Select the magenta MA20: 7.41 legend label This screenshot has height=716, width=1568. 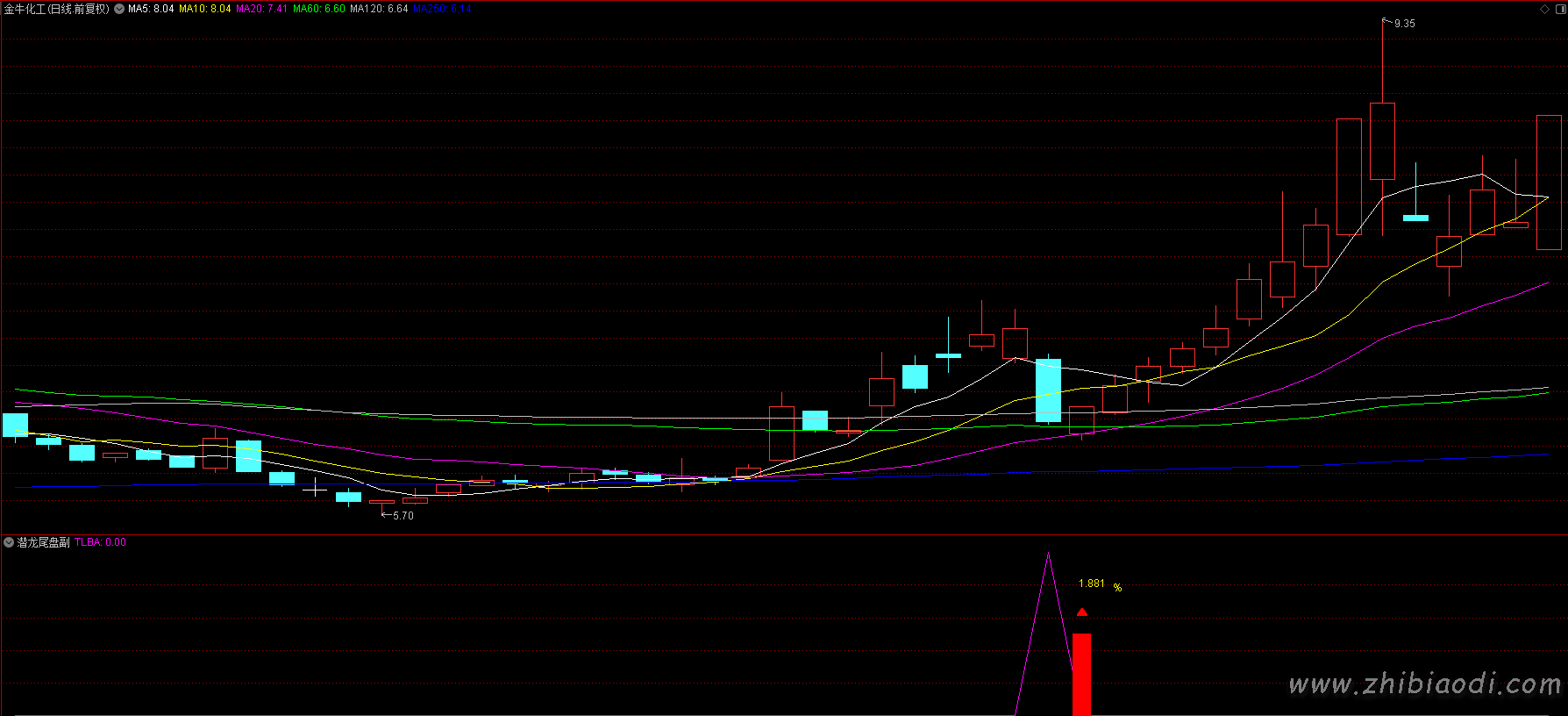(261, 9)
